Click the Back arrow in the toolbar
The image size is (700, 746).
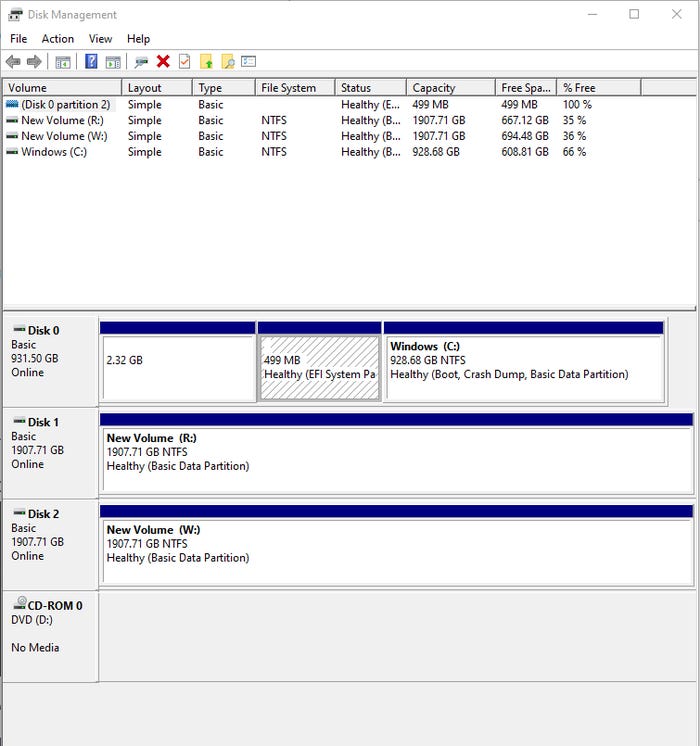pos(13,61)
